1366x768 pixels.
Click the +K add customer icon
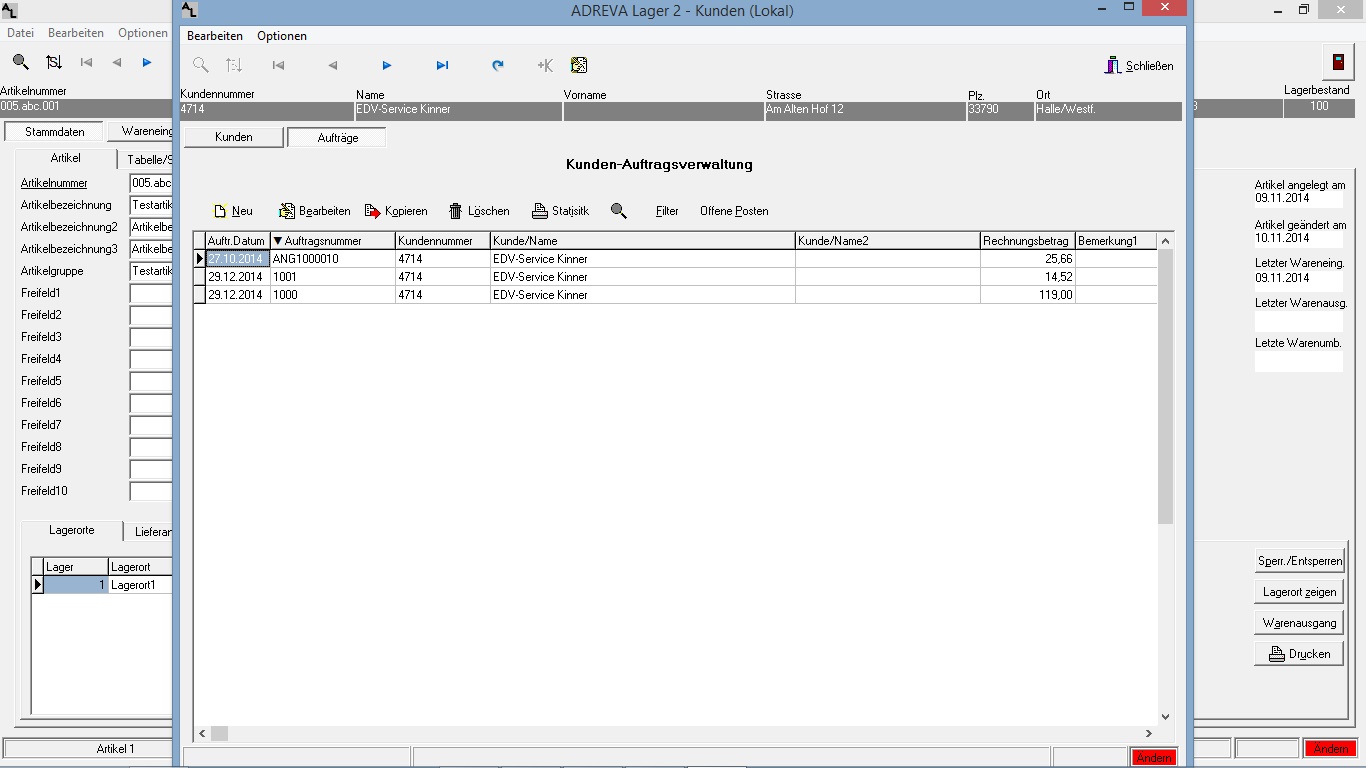545,65
